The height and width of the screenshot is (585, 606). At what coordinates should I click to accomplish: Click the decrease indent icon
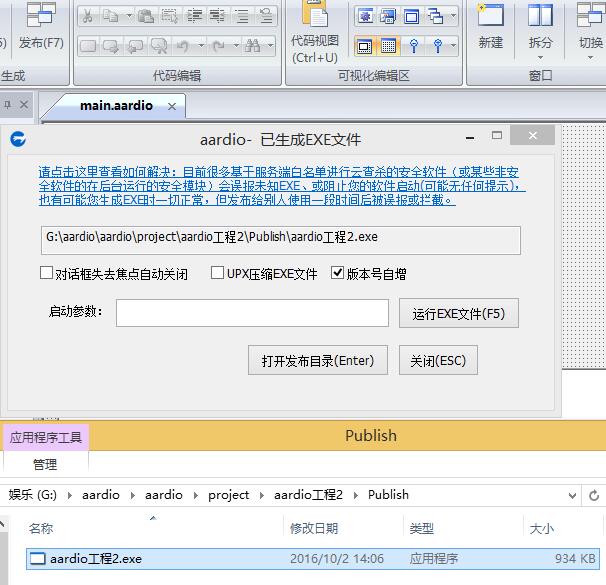(217, 16)
